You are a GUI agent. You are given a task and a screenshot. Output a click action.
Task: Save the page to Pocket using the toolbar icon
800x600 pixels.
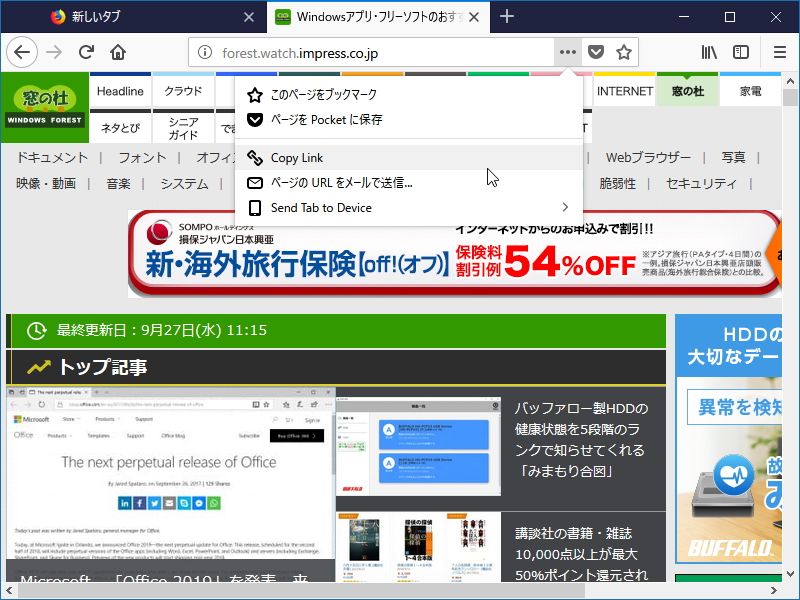click(x=596, y=52)
